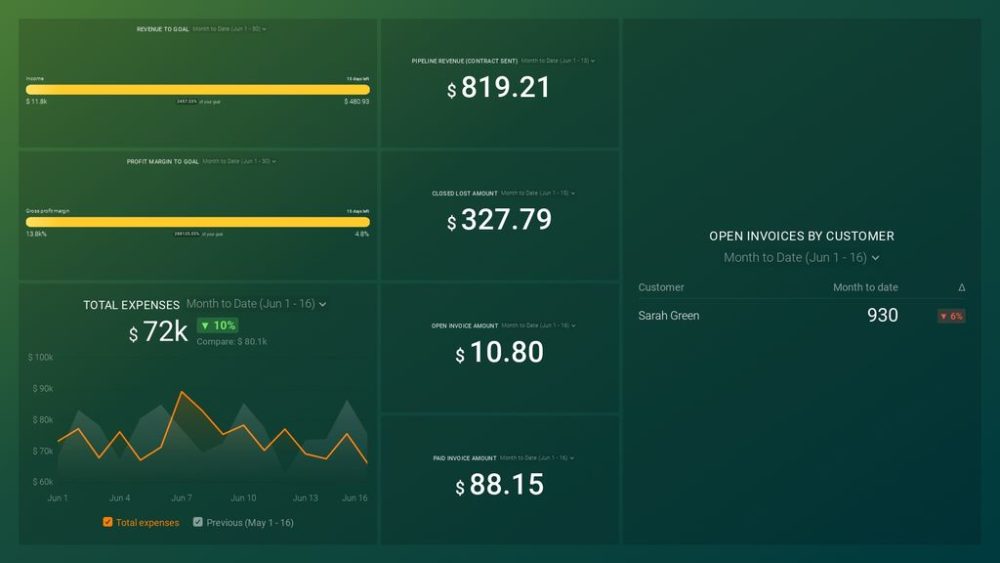Image resolution: width=1000 pixels, height=563 pixels.
Task: Expand Open Invoice Amount date dropdown
Action: 538,325
